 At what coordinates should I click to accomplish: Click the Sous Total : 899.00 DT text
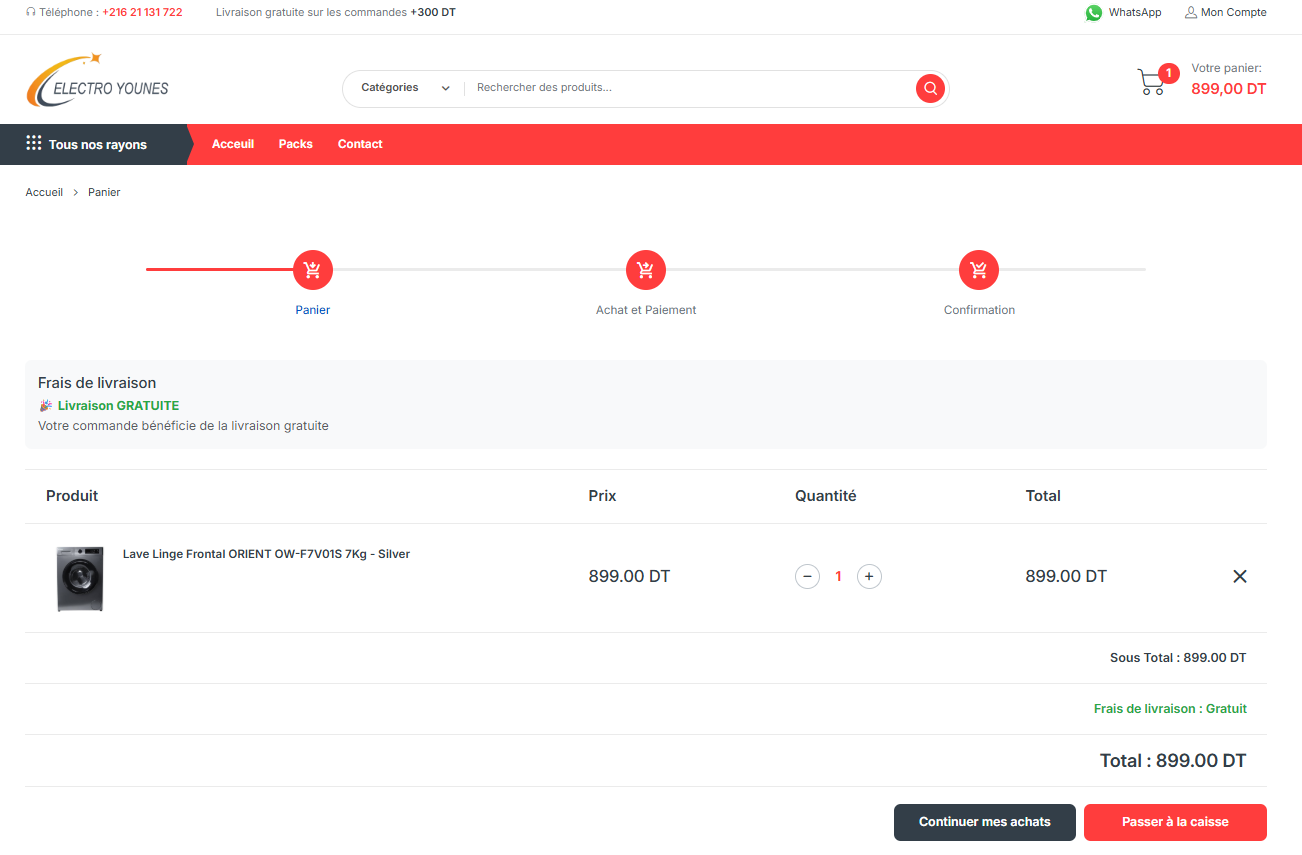[1178, 658]
